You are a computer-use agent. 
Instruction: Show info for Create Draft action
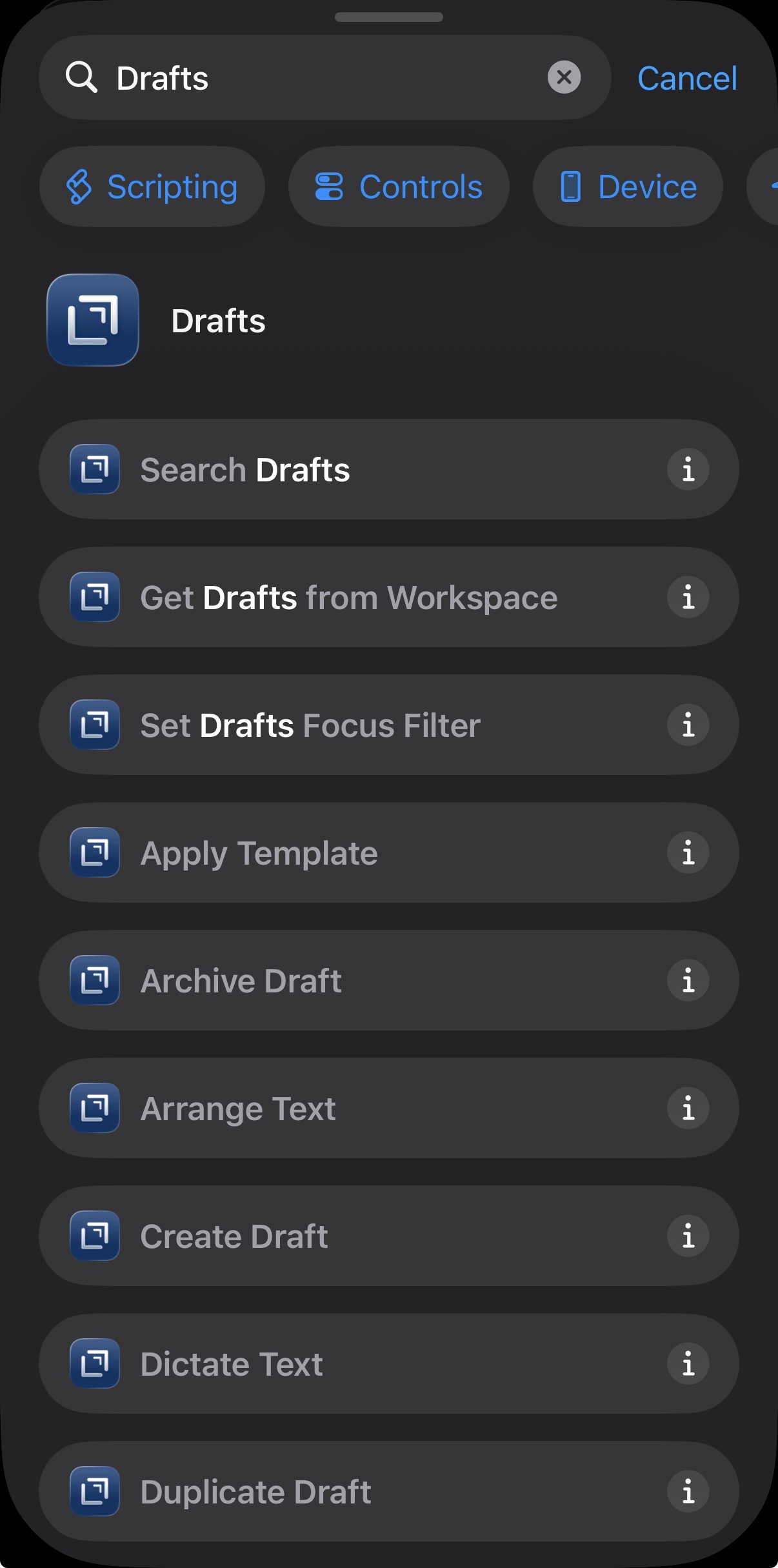pos(688,1236)
